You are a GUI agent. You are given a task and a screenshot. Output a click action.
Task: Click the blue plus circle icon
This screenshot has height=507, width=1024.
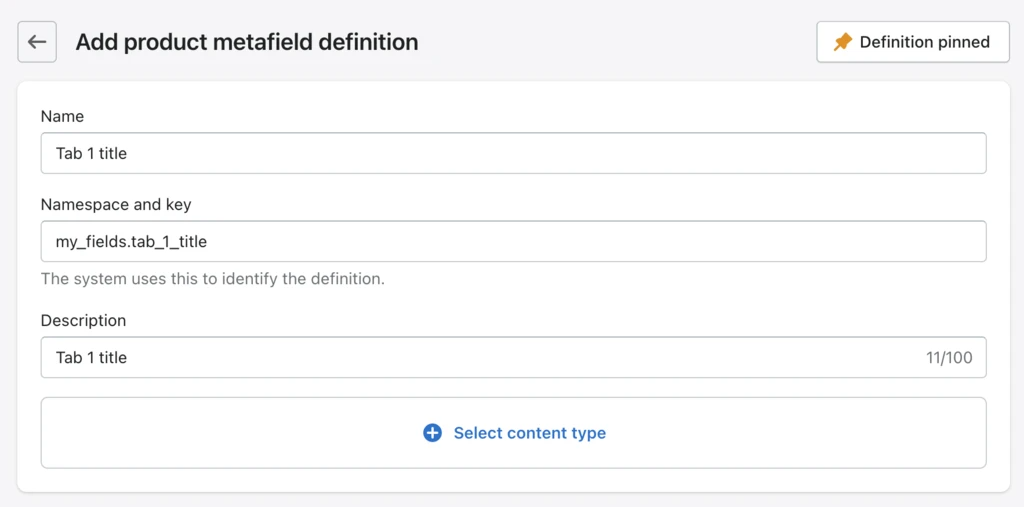pos(432,433)
